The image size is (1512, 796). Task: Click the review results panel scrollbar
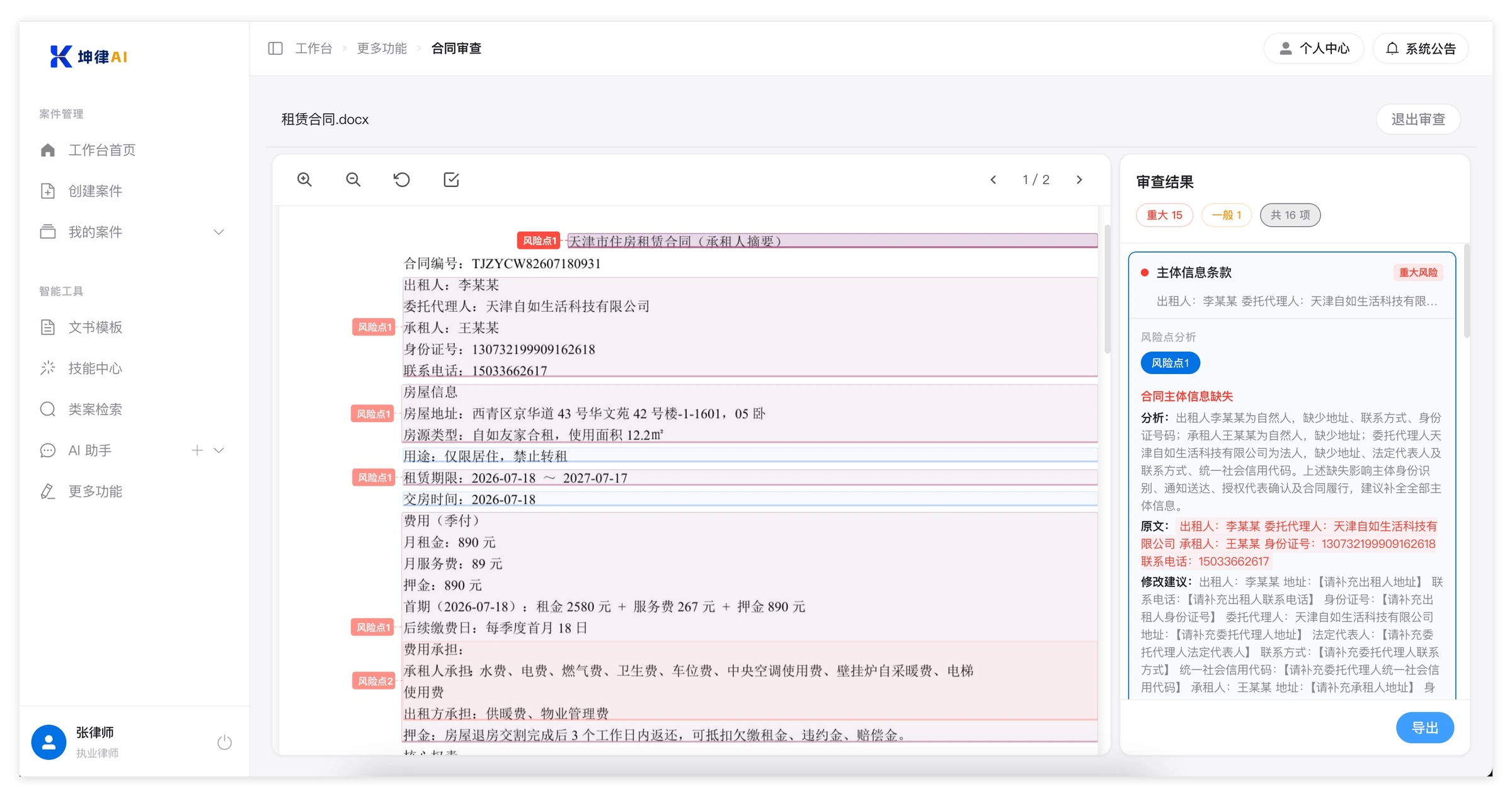pyautogui.click(x=1467, y=292)
